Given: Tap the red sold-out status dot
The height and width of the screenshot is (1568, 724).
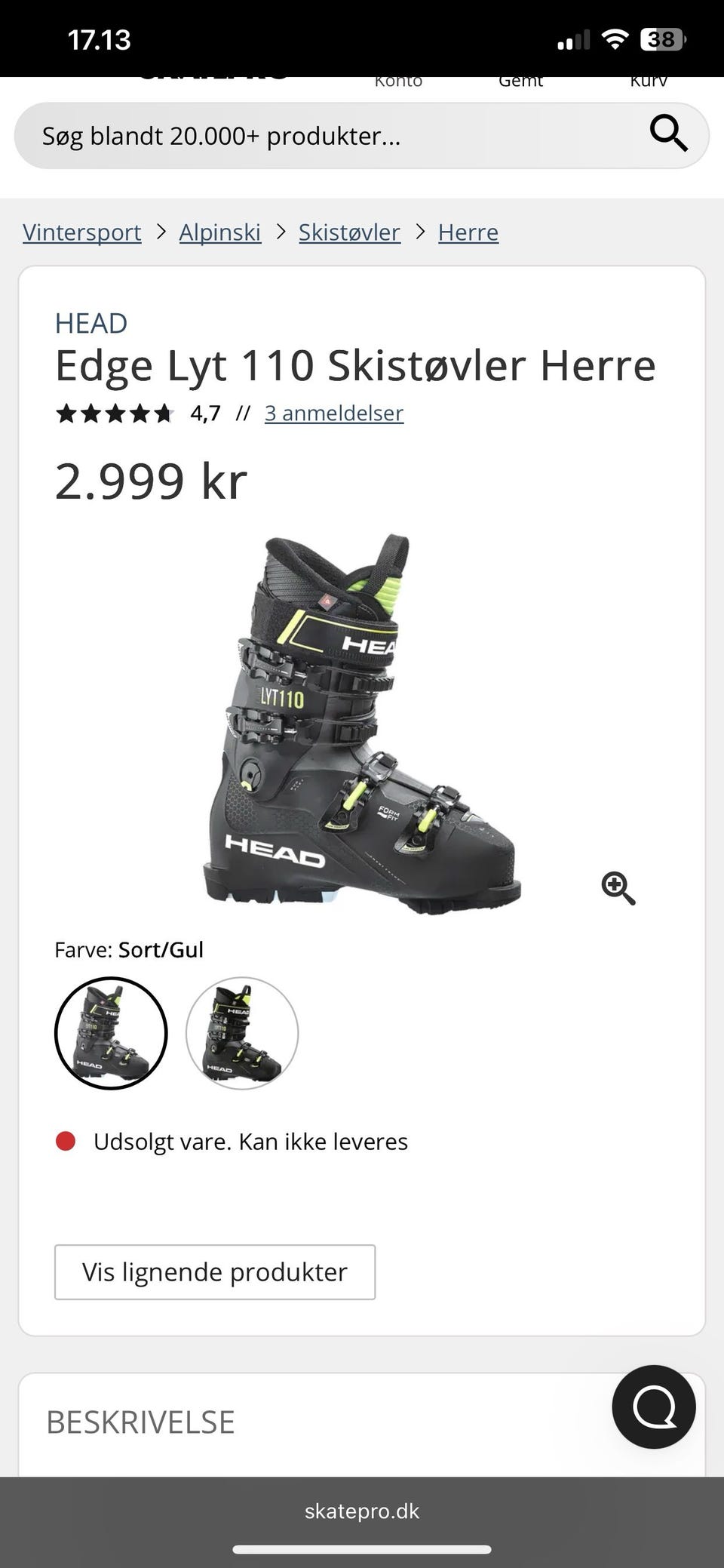Looking at the screenshot, I should (66, 1141).
